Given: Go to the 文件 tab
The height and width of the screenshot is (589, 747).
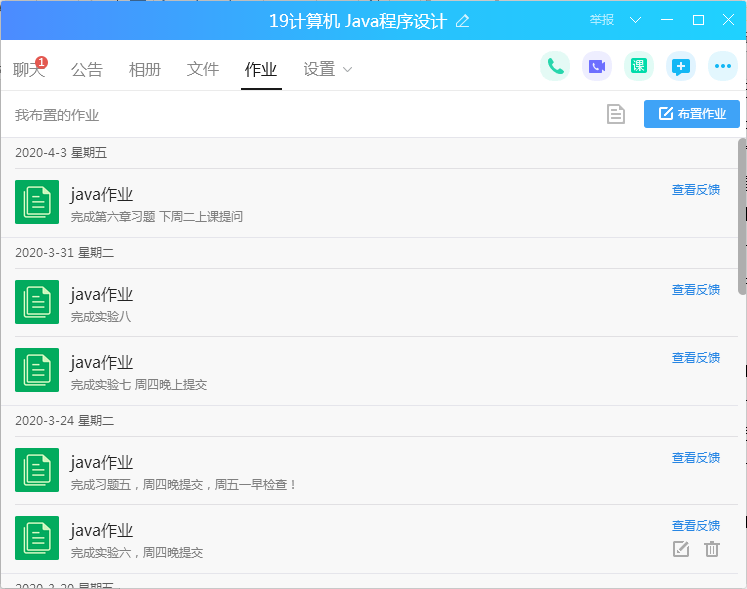Looking at the screenshot, I should point(203,69).
